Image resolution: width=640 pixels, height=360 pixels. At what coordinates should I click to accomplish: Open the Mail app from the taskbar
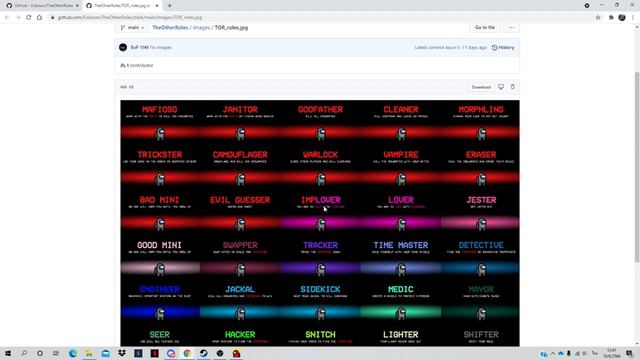[x=105, y=353]
